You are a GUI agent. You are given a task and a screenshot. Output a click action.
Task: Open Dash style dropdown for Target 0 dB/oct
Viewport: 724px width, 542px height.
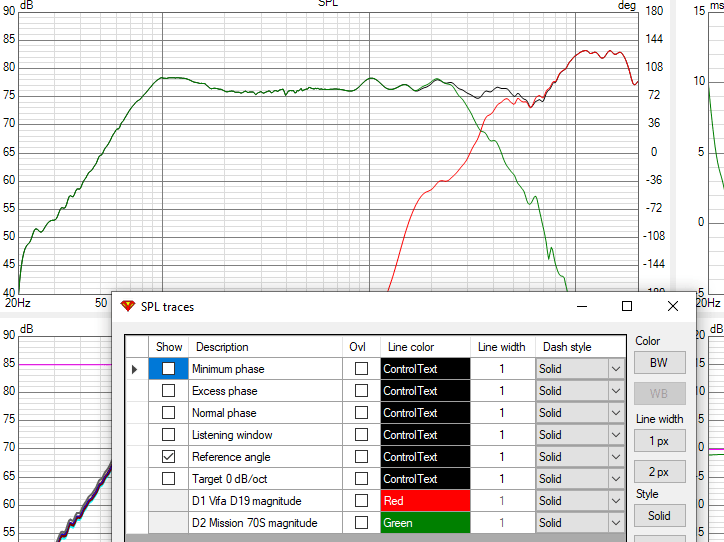coord(616,479)
